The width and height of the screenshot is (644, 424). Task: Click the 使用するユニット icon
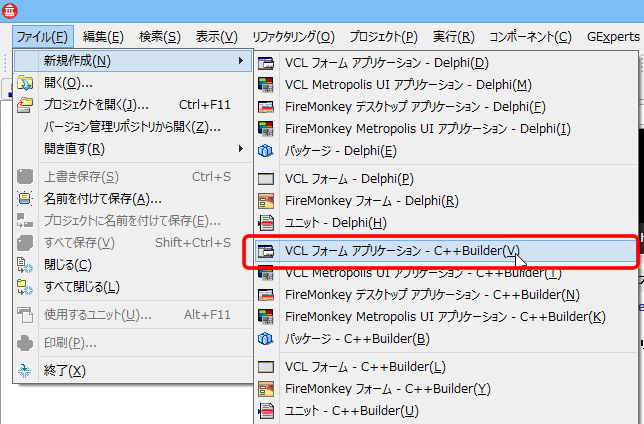pos(25,315)
